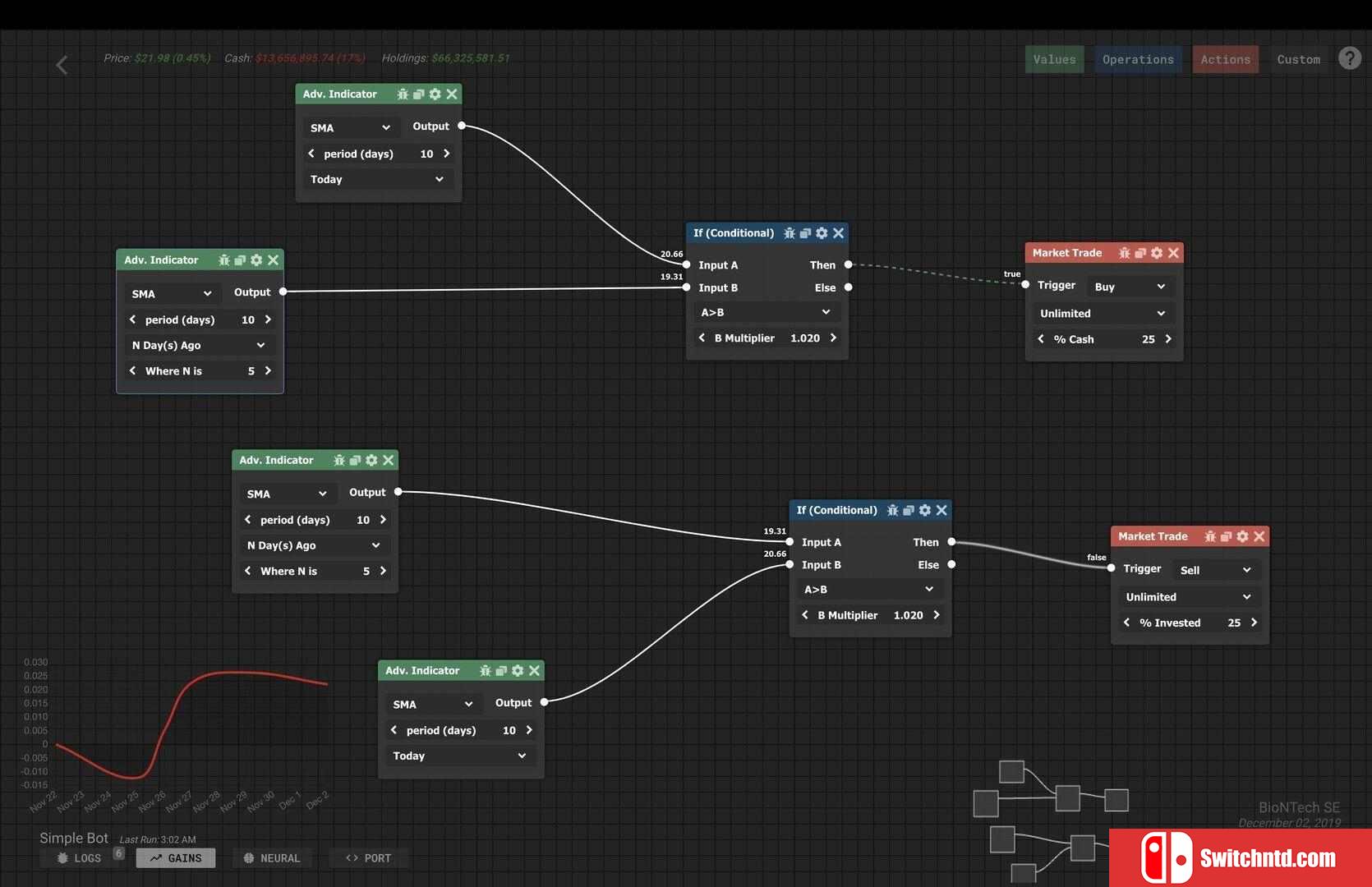Delete the Buy Market Trade node with X

pos(1173,253)
